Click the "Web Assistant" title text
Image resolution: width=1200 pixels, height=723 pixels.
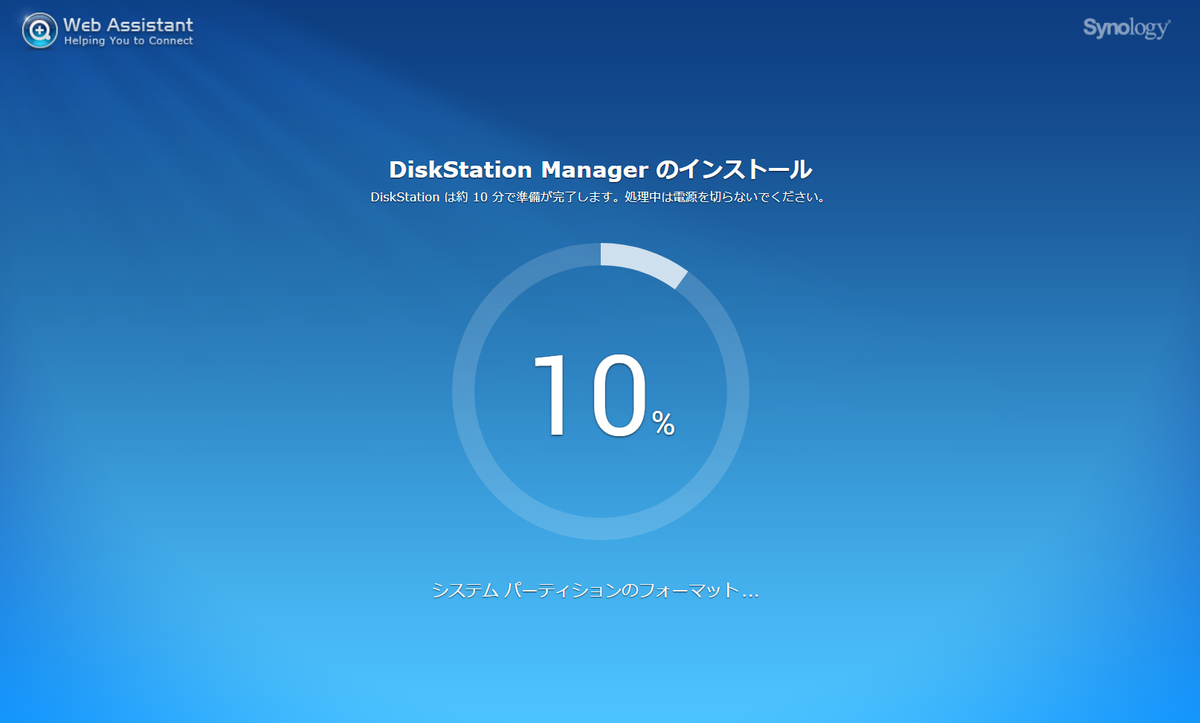coord(128,24)
